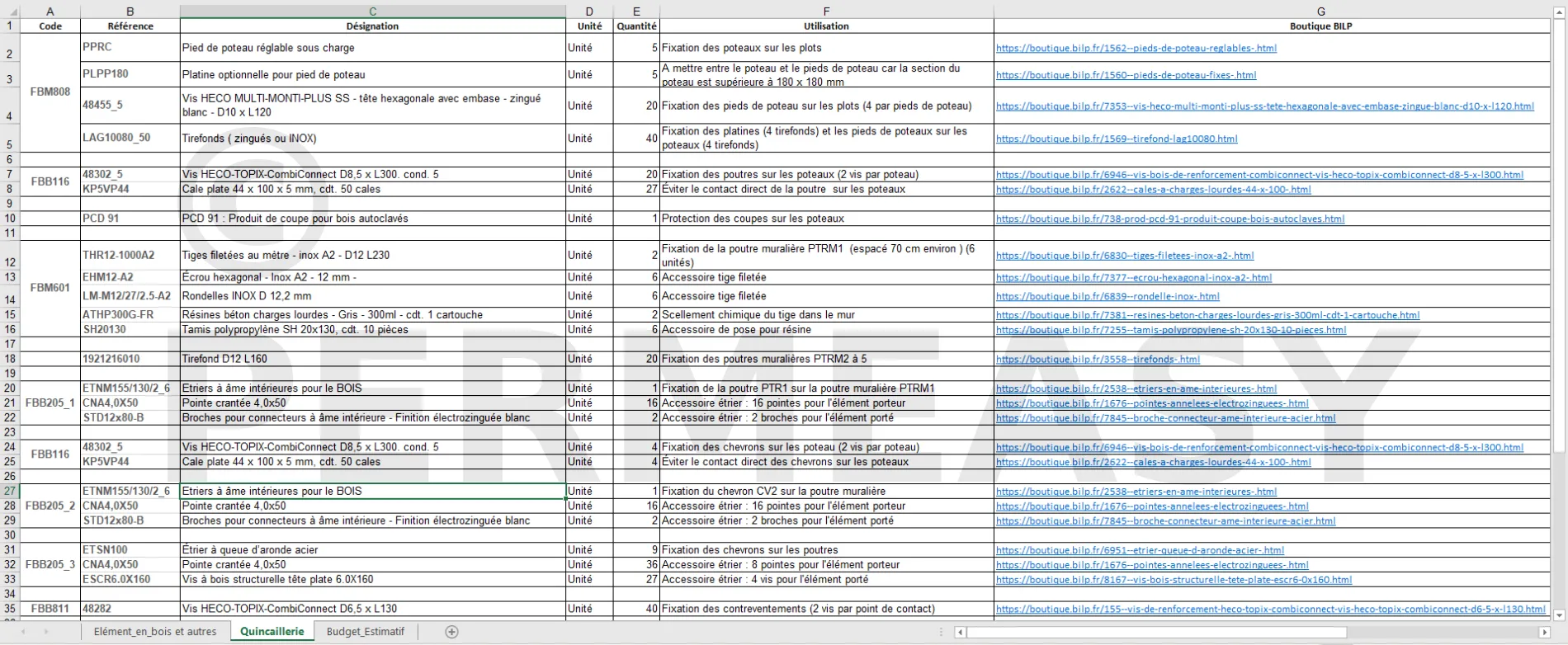Viewport: 1568px width, 645px height.
Task: Open the vis-heco-multi-monti-plus link
Action: (1264, 106)
